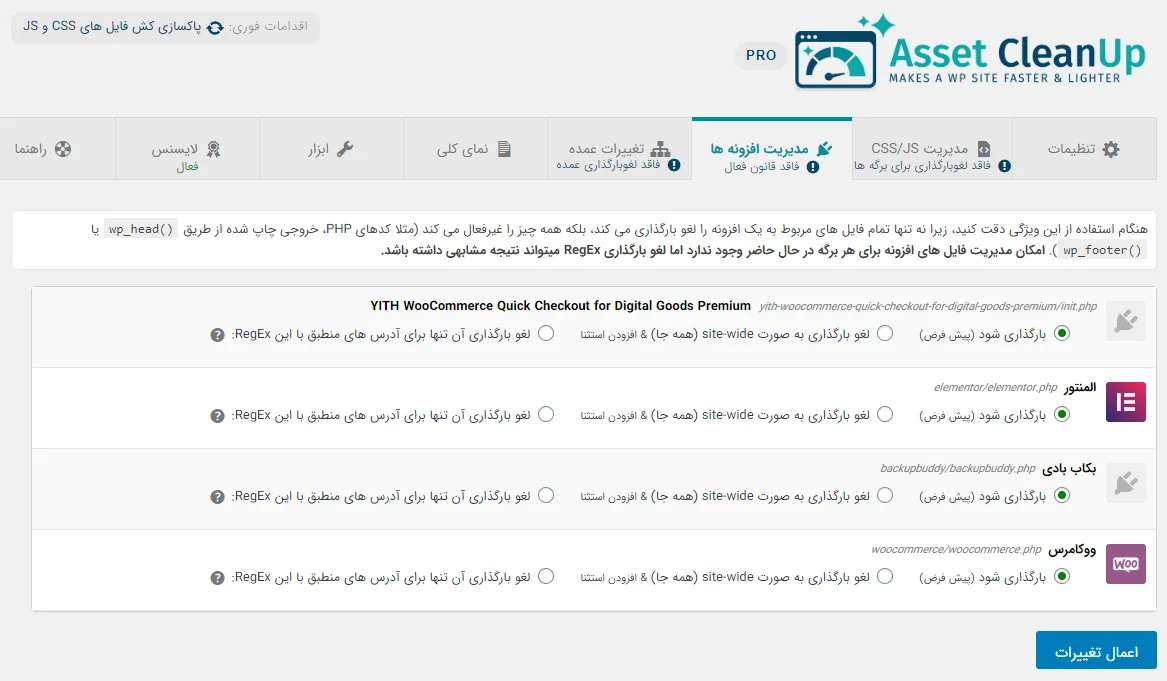The height and width of the screenshot is (681, 1167).
Task: Select بارگذاری شود (پیش فرض) for ووکامرس
Action: 1062,577
